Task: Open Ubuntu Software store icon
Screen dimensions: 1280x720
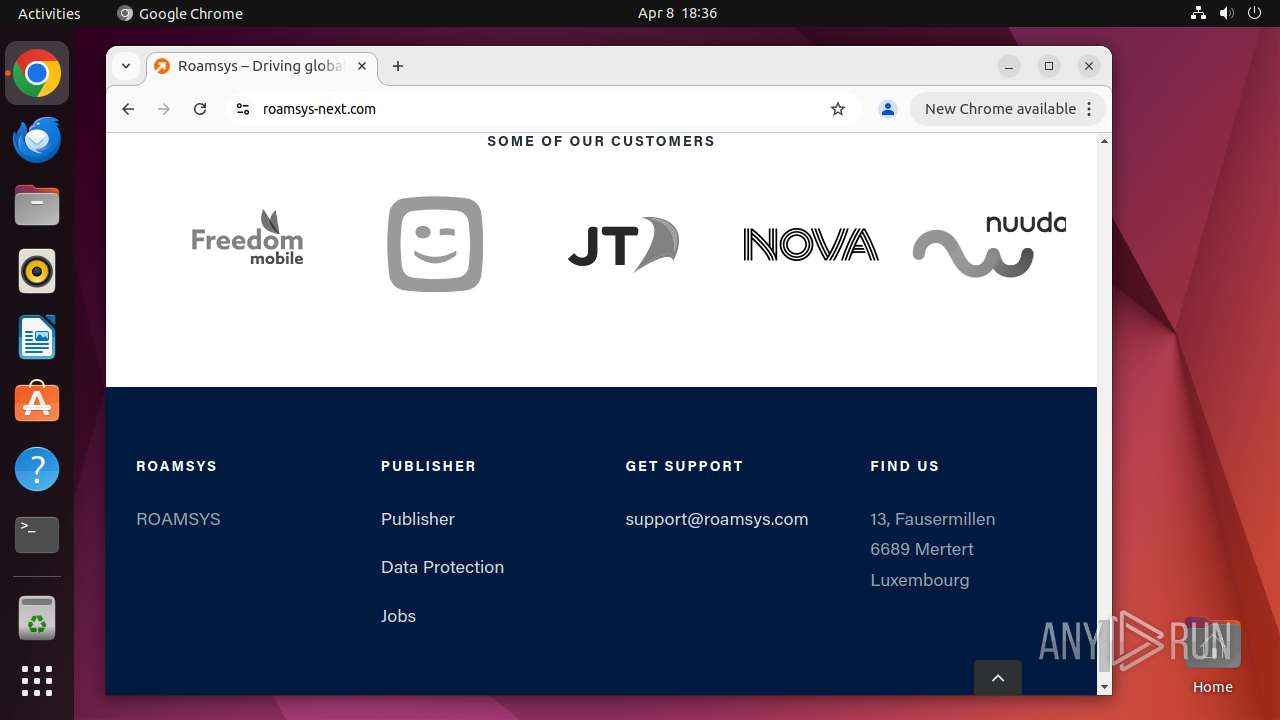Action: coord(37,403)
